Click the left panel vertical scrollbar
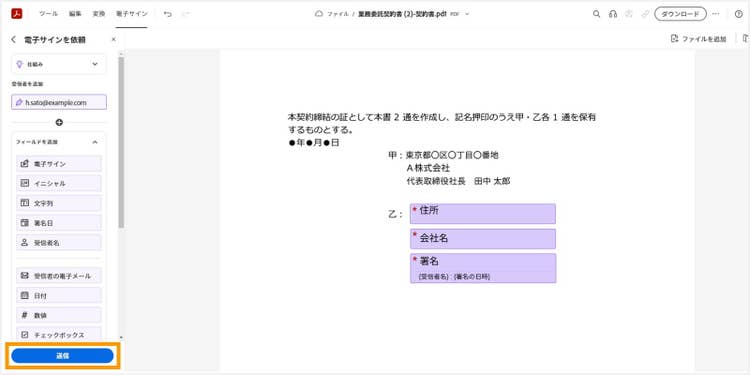This screenshot has width=750, height=375. (121, 143)
